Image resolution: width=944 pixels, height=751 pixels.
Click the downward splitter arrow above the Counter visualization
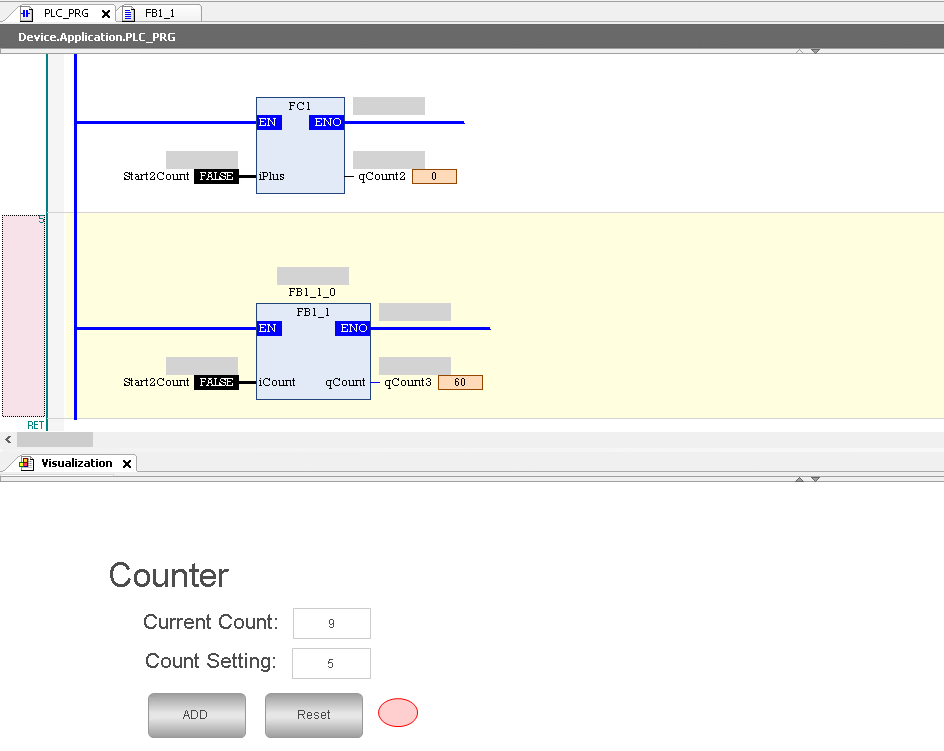[x=815, y=480]
